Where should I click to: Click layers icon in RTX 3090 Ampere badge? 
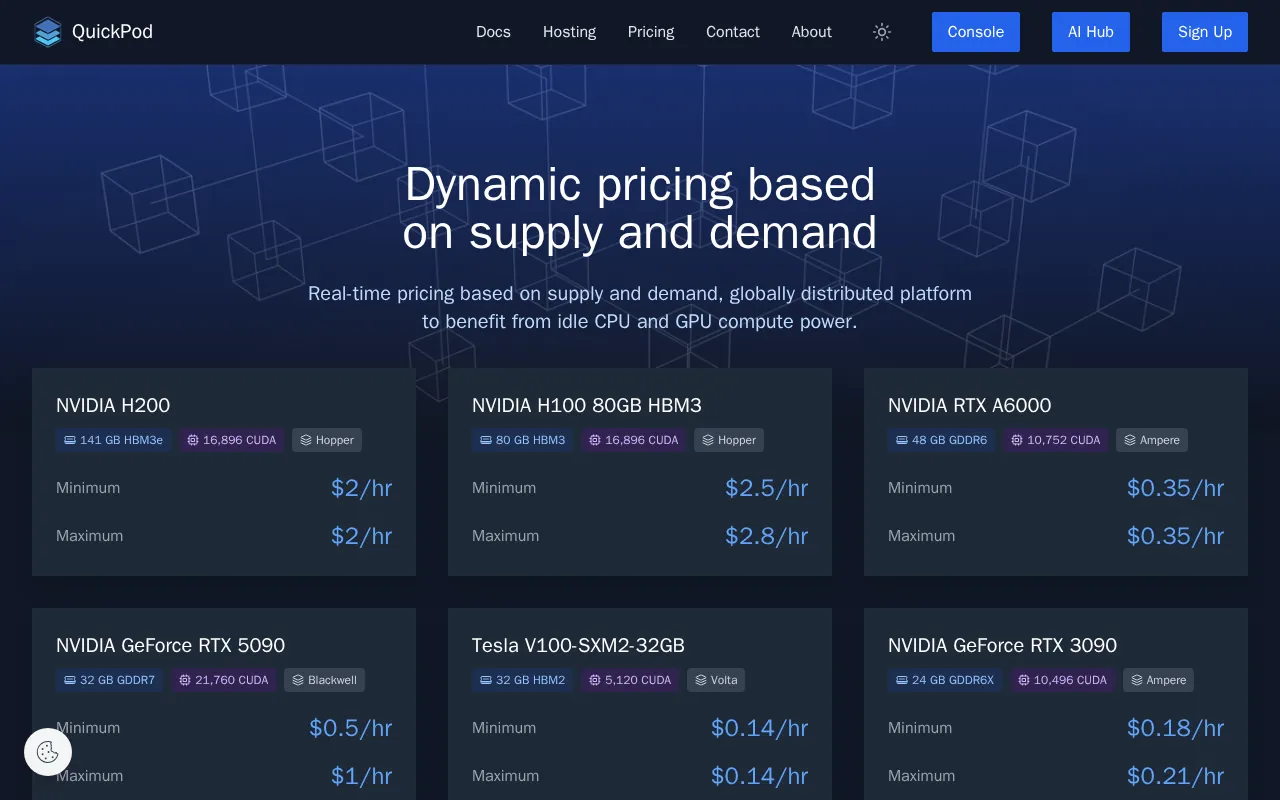(x=1137, y=680)
